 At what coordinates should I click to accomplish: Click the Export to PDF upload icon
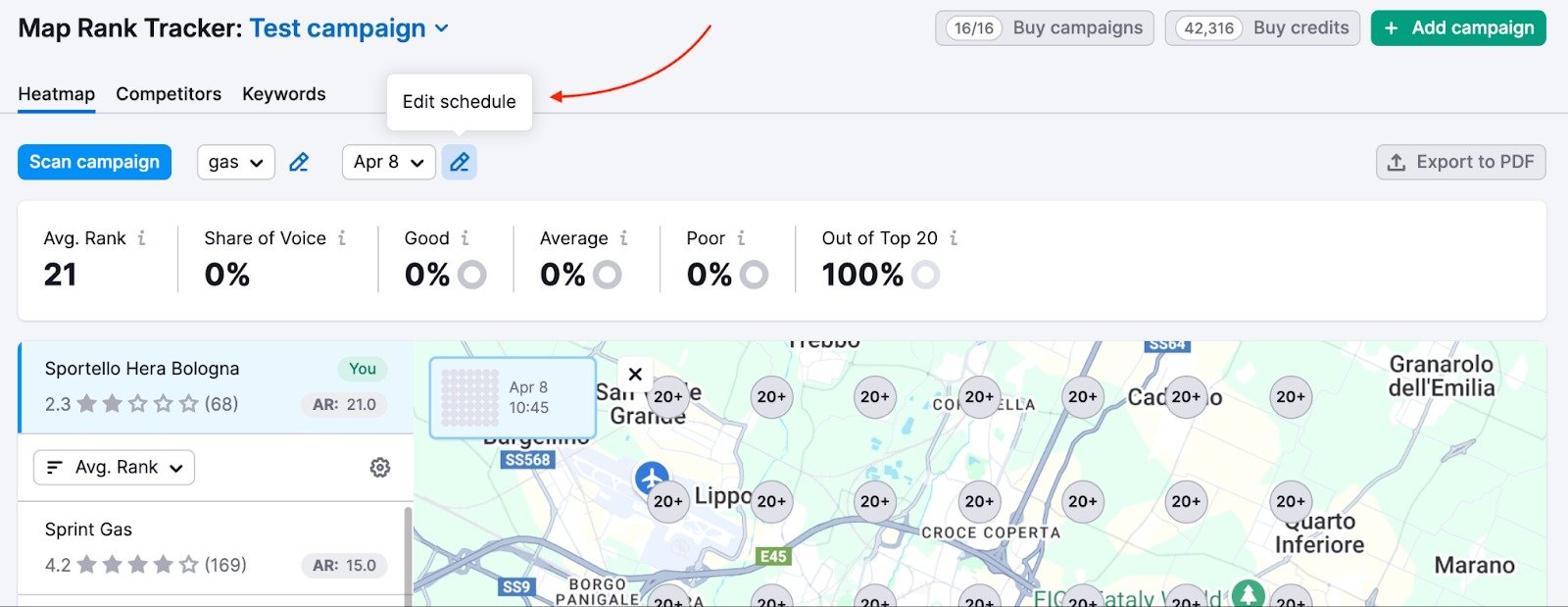pos(1396,162)
